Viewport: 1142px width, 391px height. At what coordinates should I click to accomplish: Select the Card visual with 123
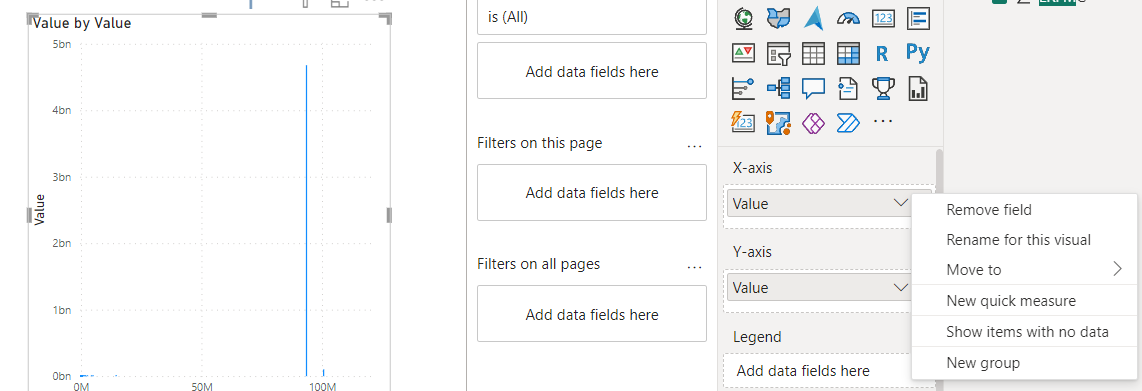[x=883, y=18]
